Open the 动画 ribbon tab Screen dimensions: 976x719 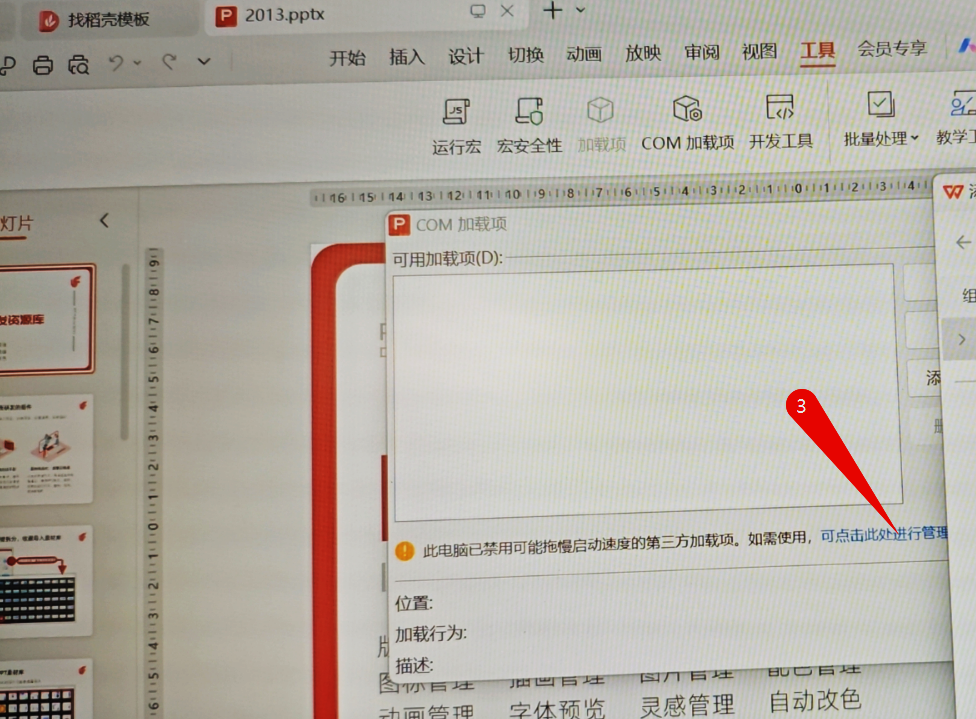(584, 54)
